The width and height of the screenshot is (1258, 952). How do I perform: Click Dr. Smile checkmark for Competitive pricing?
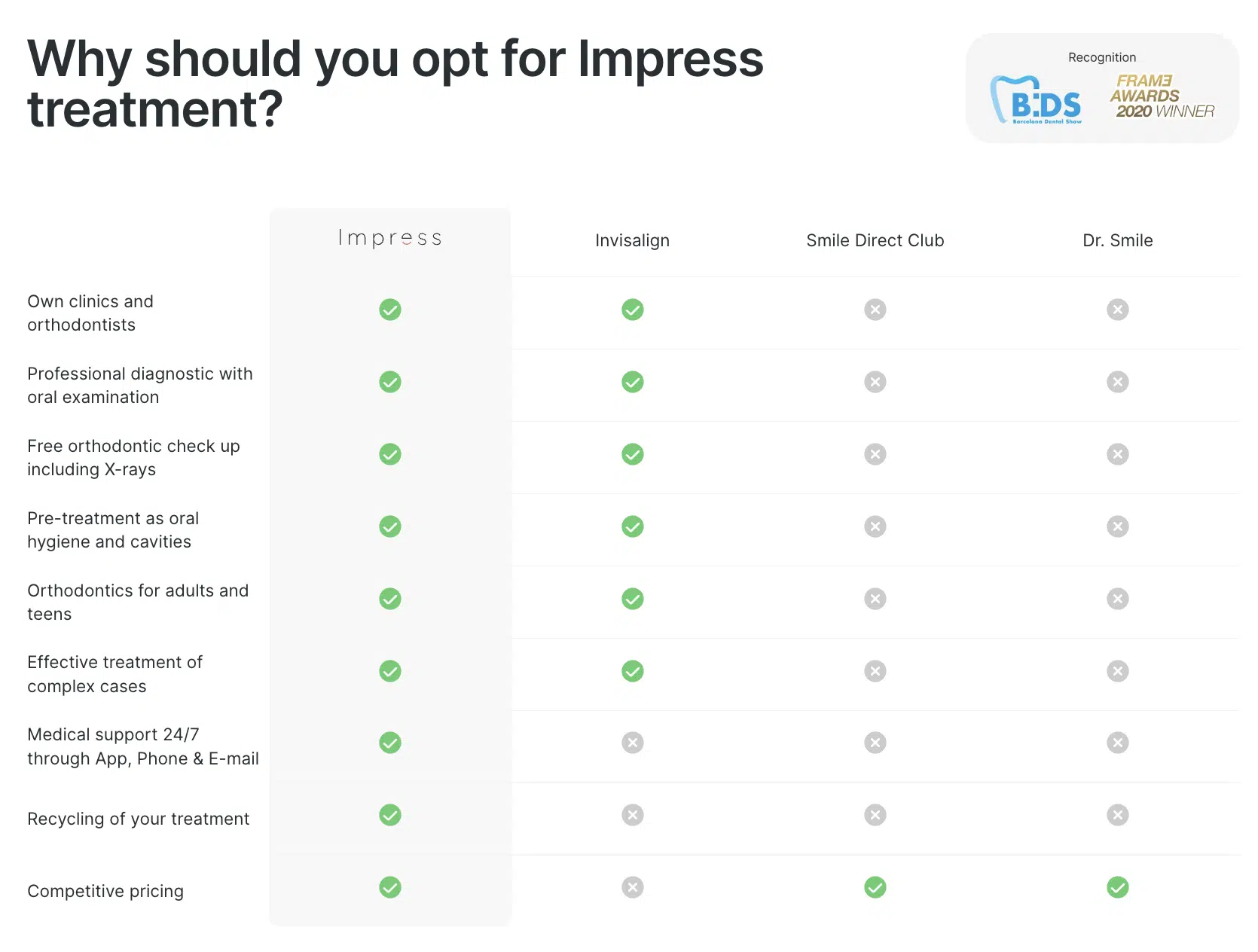pos(1118,887)
